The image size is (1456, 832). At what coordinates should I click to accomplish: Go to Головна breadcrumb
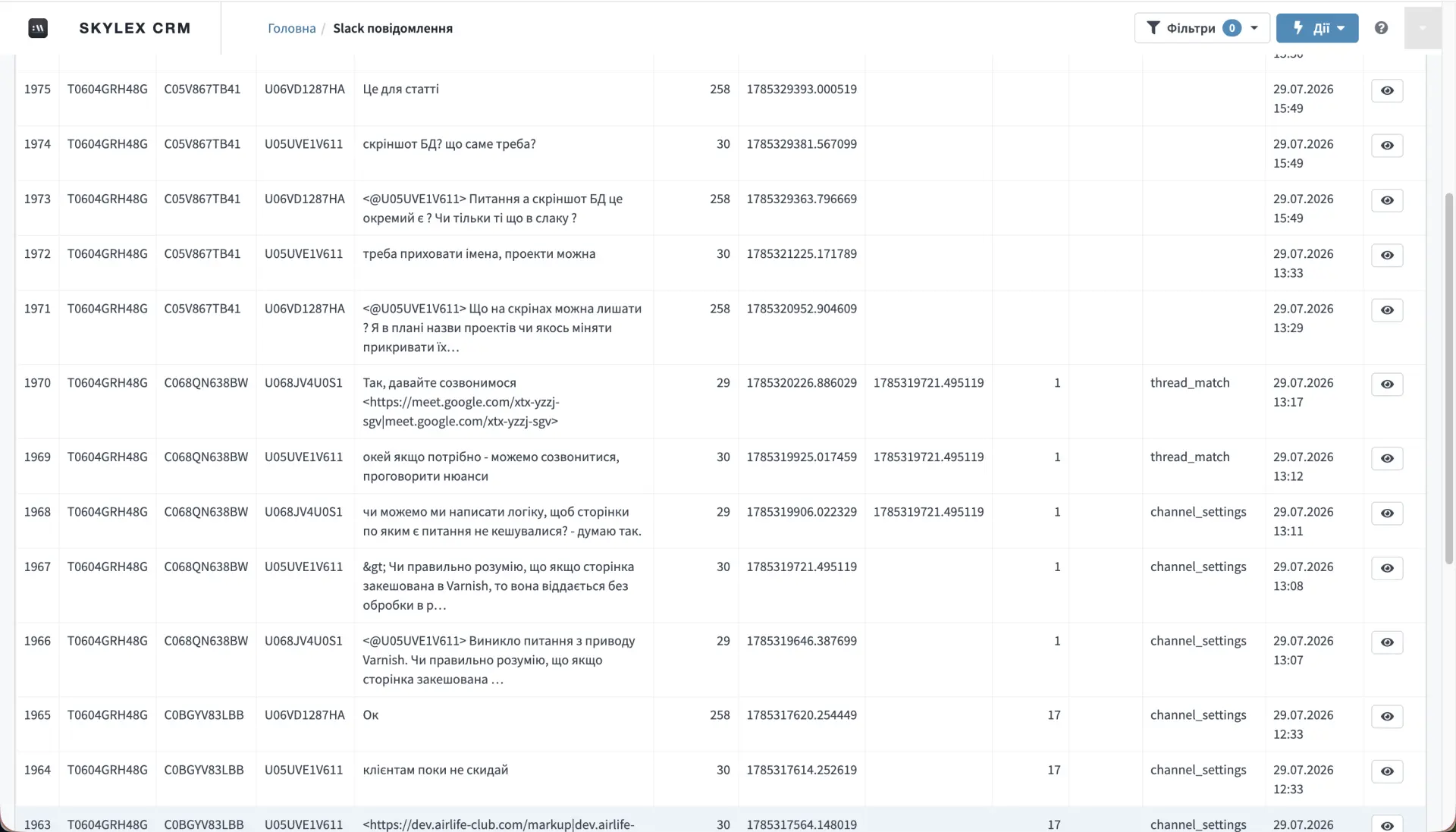coord(292,28)
